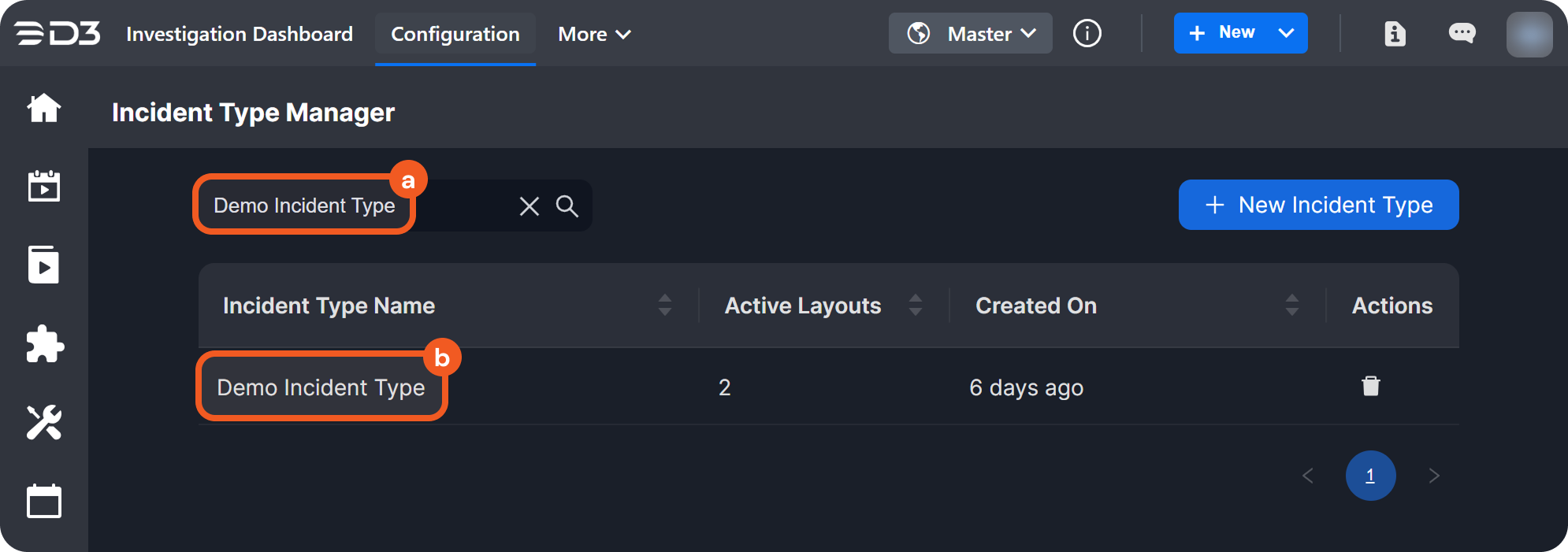Delete Demo Incident Type with trash icon
The width and height of the screenshot is (1568, 552).
(x=1371, y=386)
